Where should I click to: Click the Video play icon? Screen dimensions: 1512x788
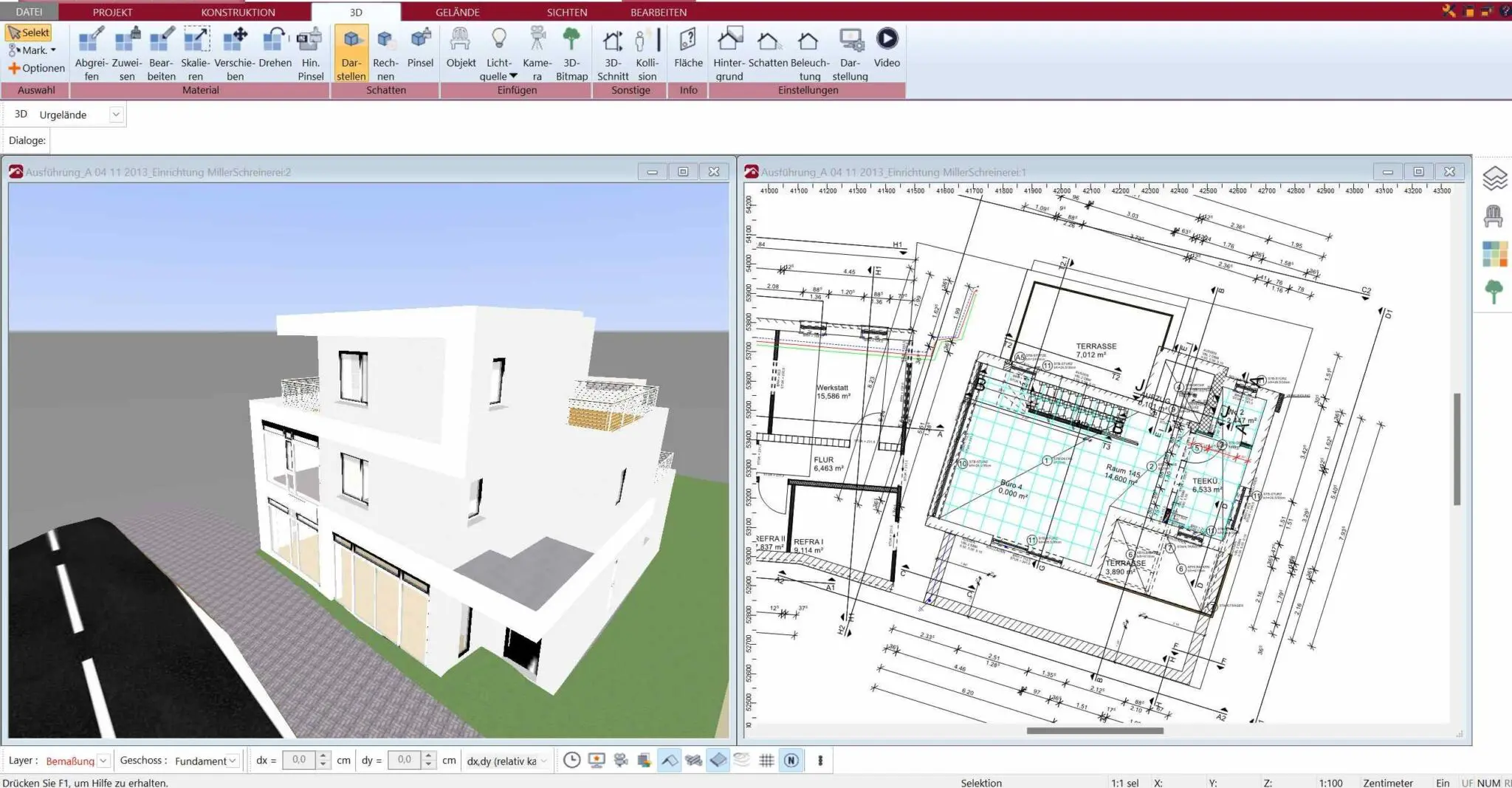(887, 39)
